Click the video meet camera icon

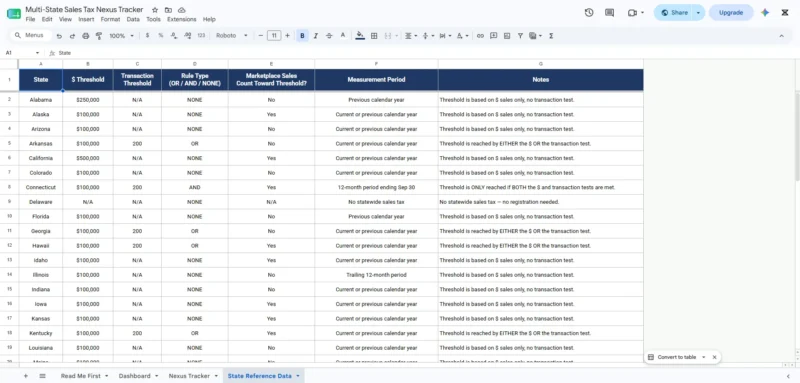[x=633, y=13]
